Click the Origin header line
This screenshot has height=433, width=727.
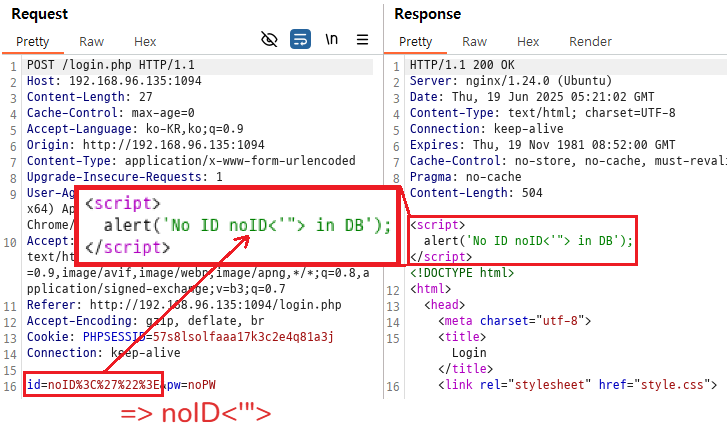146,145
